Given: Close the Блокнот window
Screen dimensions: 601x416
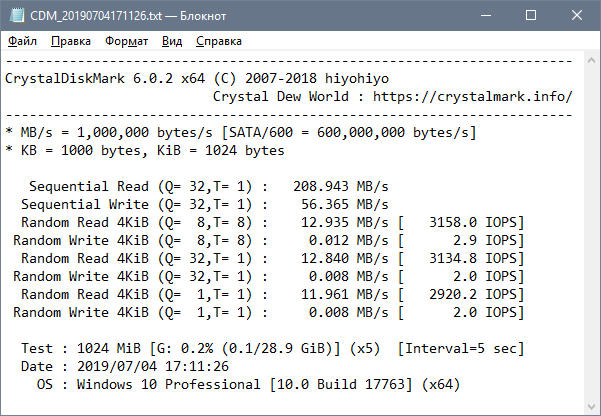Looking at the screenshot, I should click(576, 15).
